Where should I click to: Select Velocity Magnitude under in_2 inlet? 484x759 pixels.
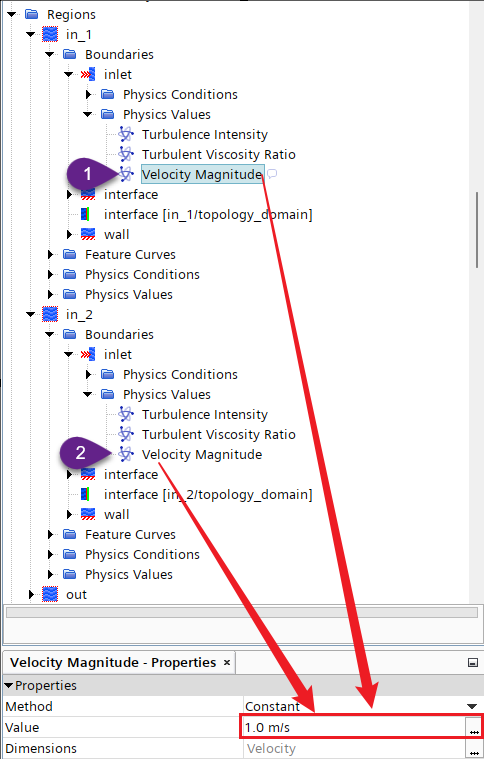click(202, 455)
